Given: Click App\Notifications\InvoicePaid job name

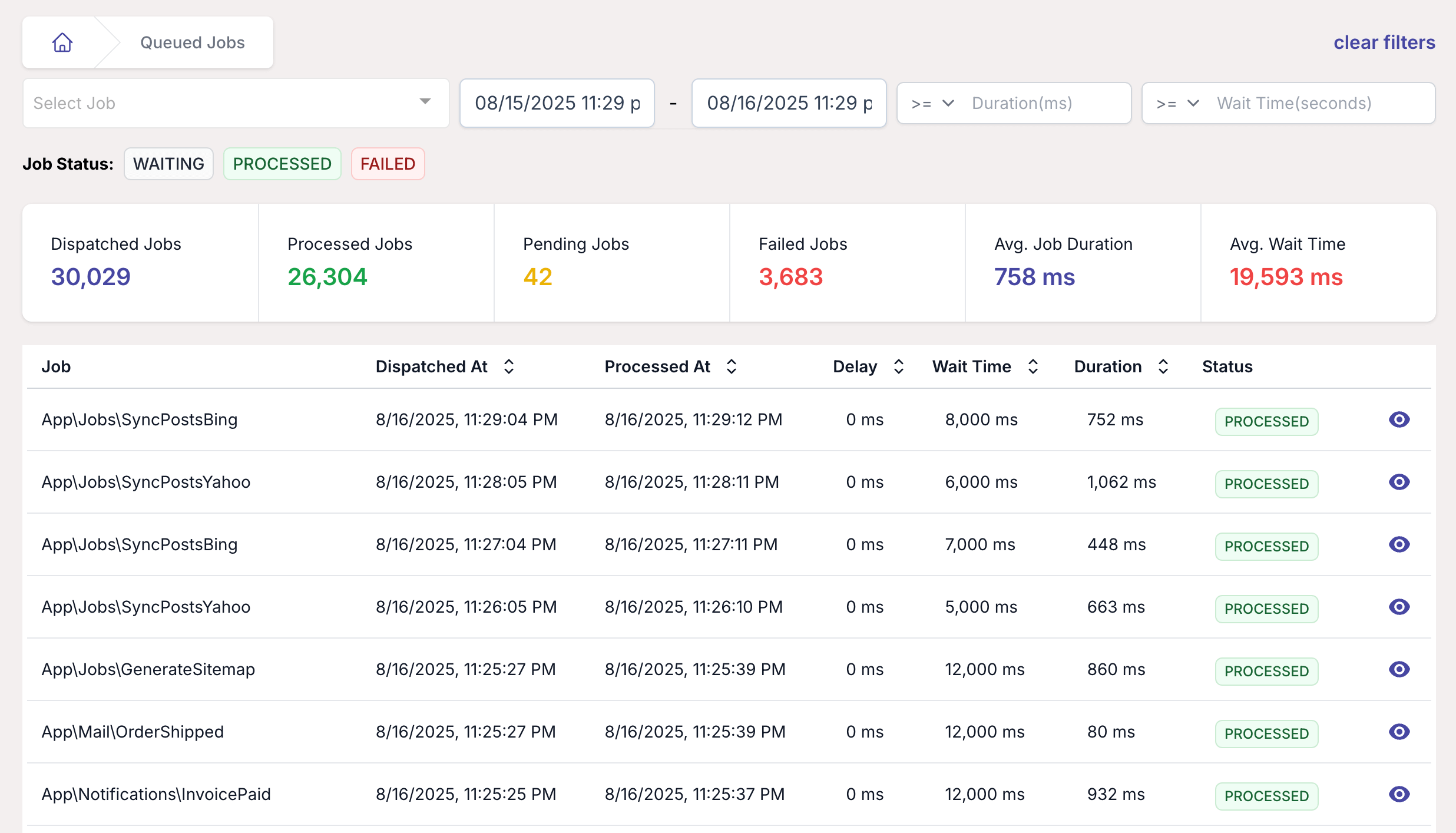Looking at the screenshot, I should point(156,794).
